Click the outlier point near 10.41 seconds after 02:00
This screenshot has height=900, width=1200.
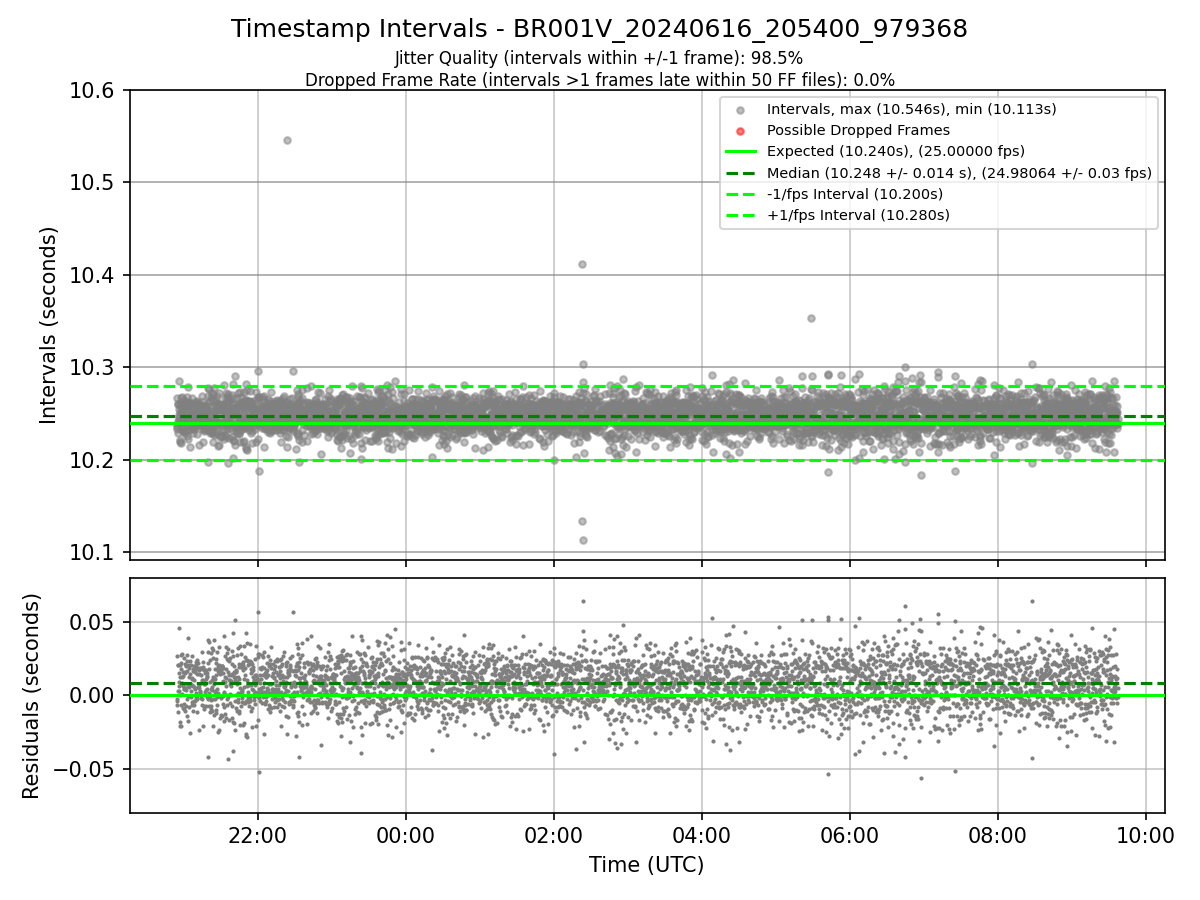click(582, 264)
